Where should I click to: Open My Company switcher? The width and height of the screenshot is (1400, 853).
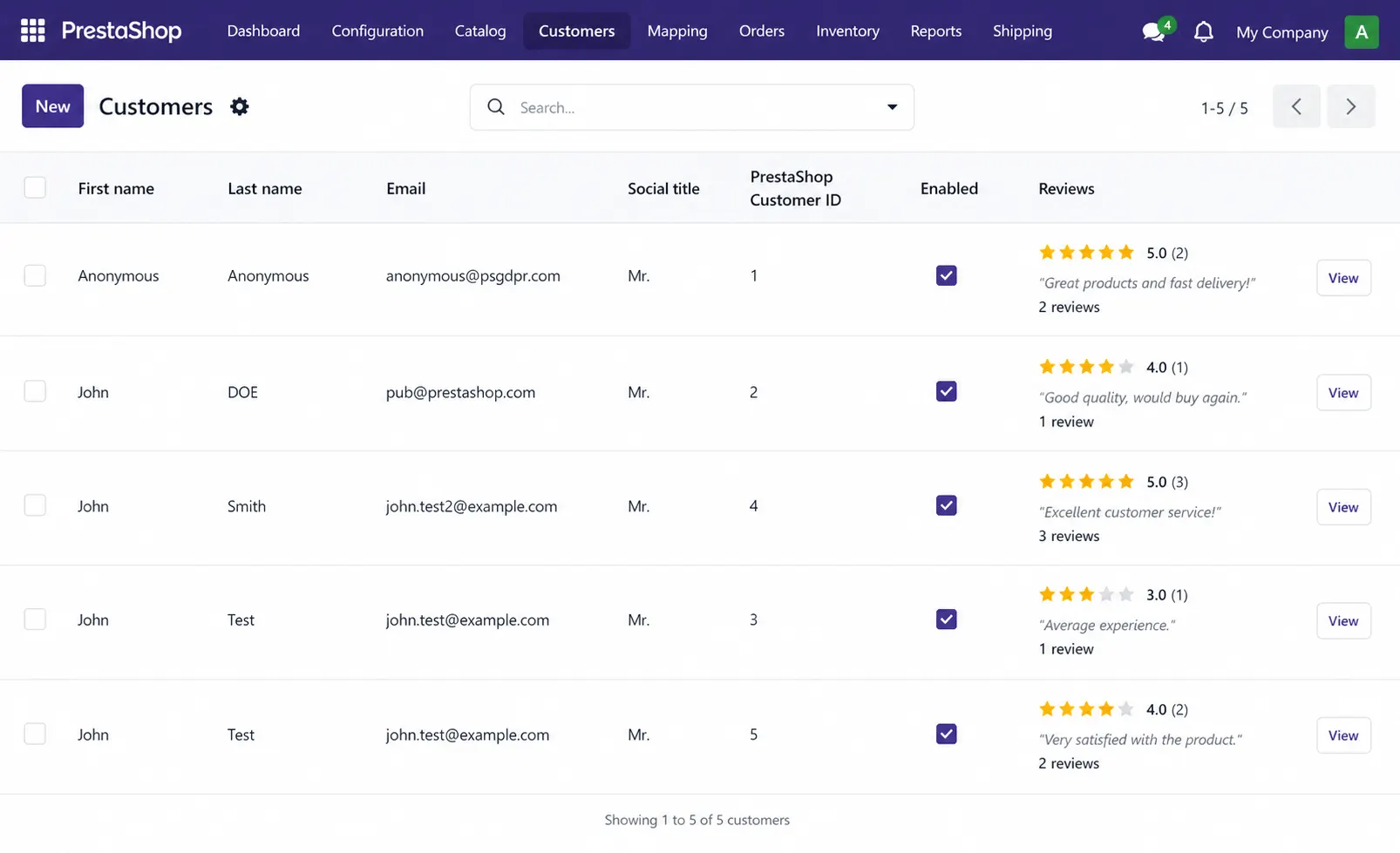(1281, 32)
